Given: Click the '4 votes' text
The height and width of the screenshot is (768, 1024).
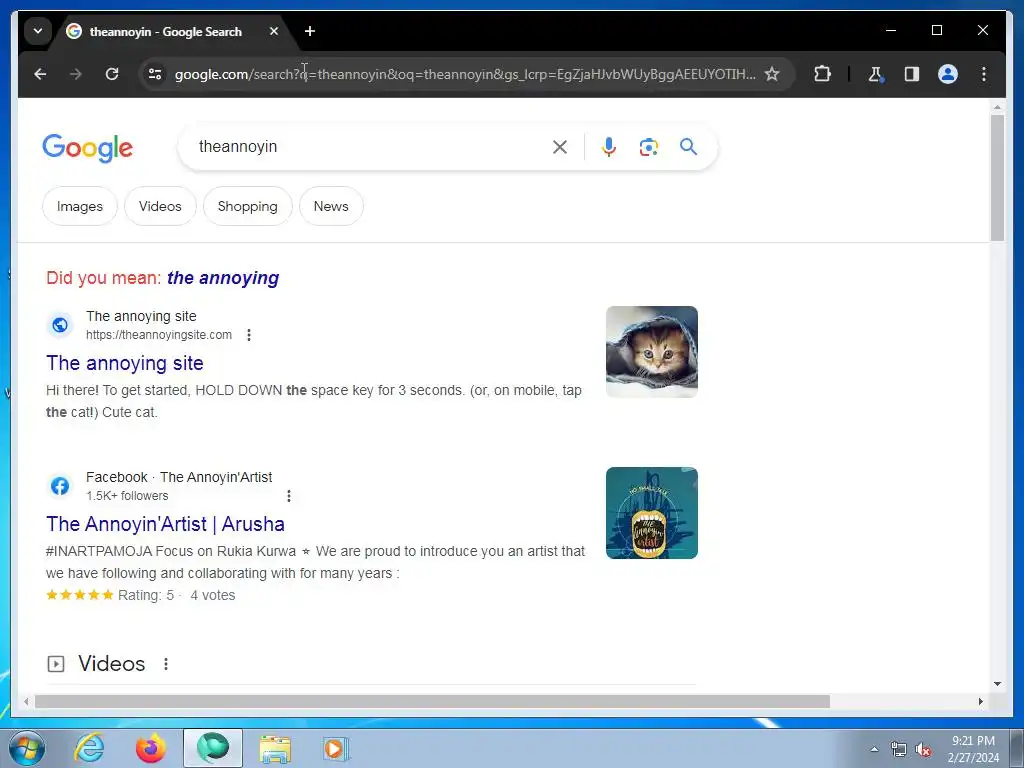Looking at the screenshot, I should click(212, 596).
